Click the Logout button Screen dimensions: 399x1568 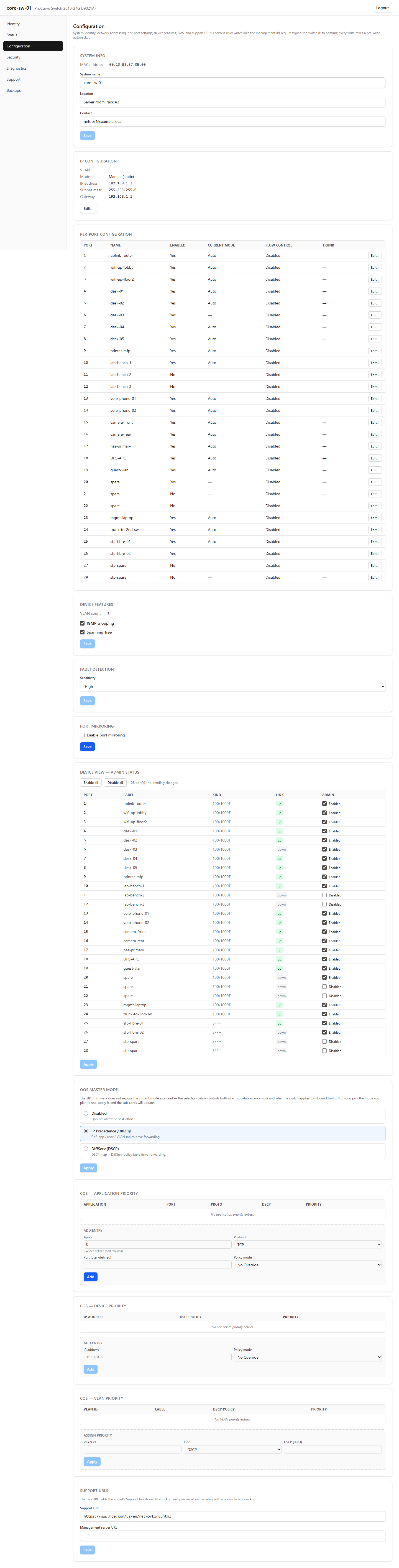point(382,8)
